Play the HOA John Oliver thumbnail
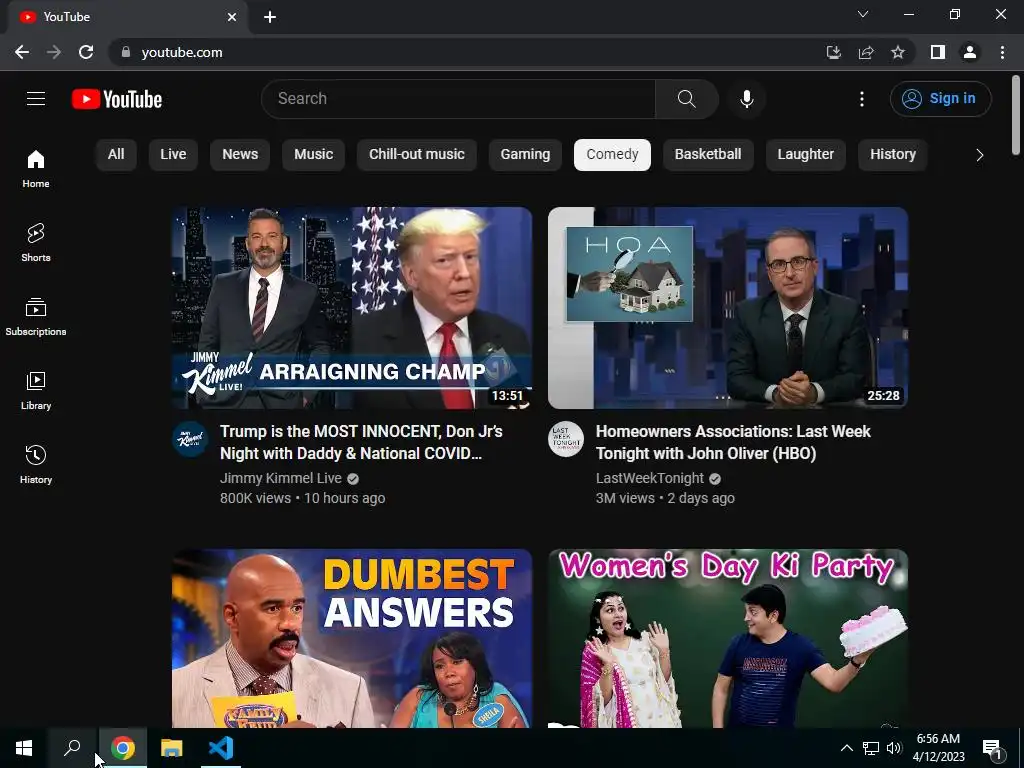1024x768 pixels. click(728, 308)
